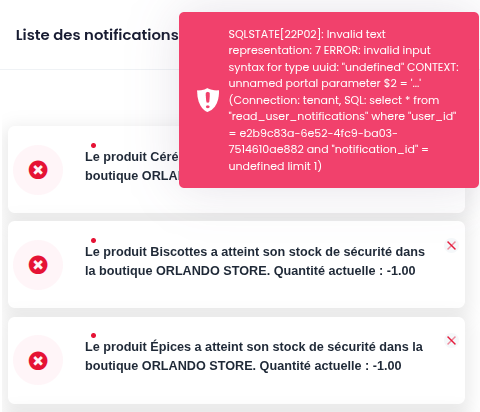
Task: Click the 'Liste des notifications' heading
Action: pyautogui.click(x=97, y=35)
